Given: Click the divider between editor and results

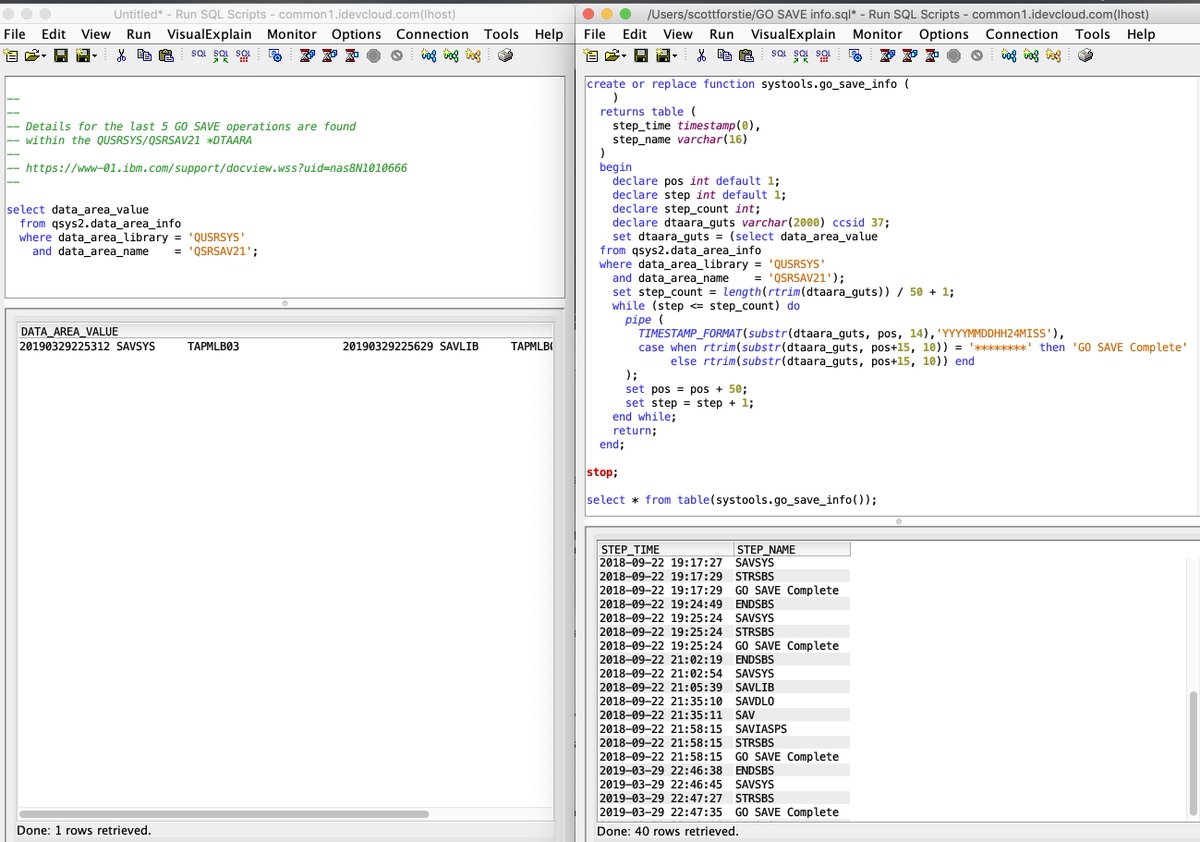Looking at the screenshot, I should point(898,521).
